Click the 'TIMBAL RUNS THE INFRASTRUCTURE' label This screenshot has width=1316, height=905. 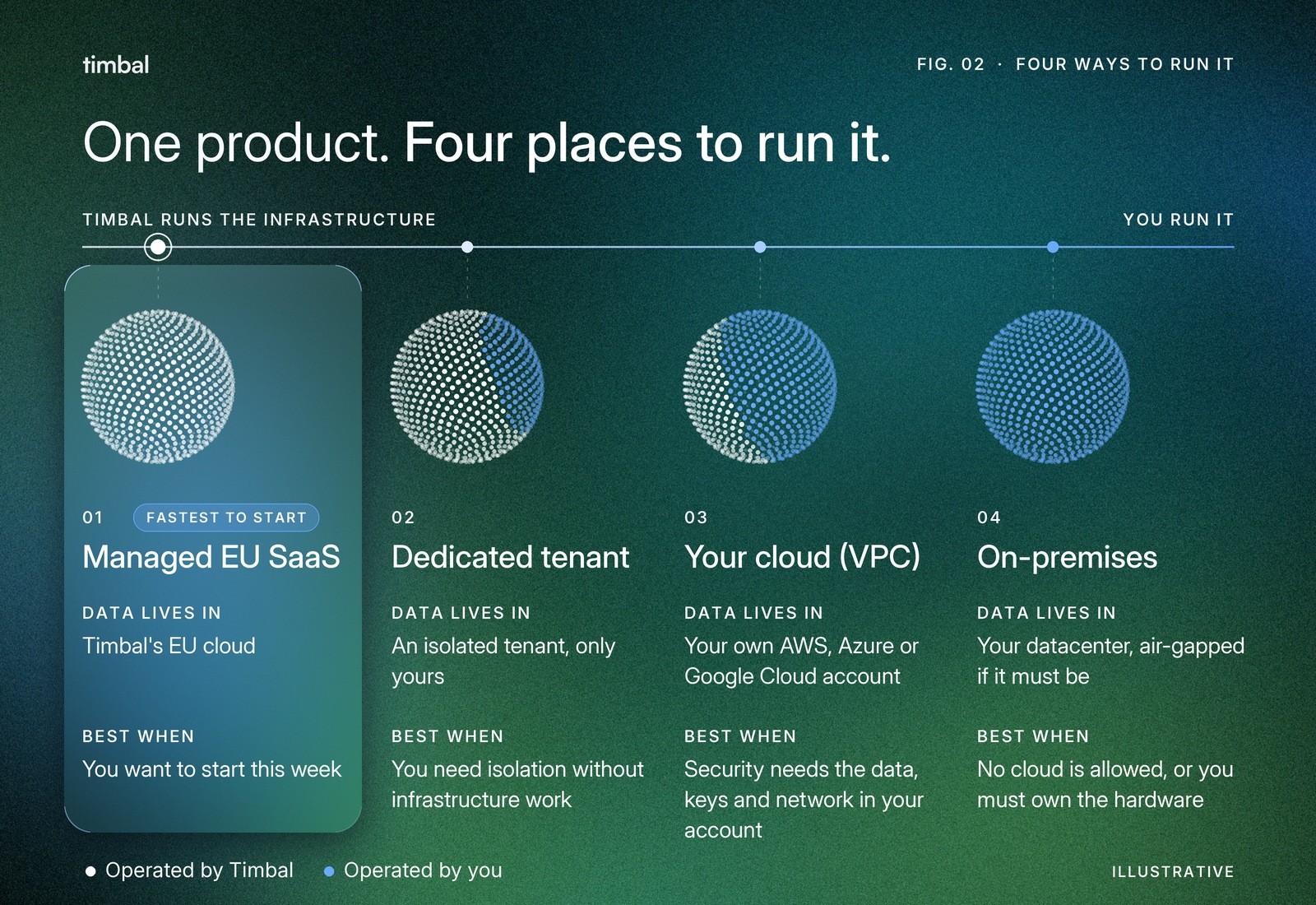coord(259,220)
